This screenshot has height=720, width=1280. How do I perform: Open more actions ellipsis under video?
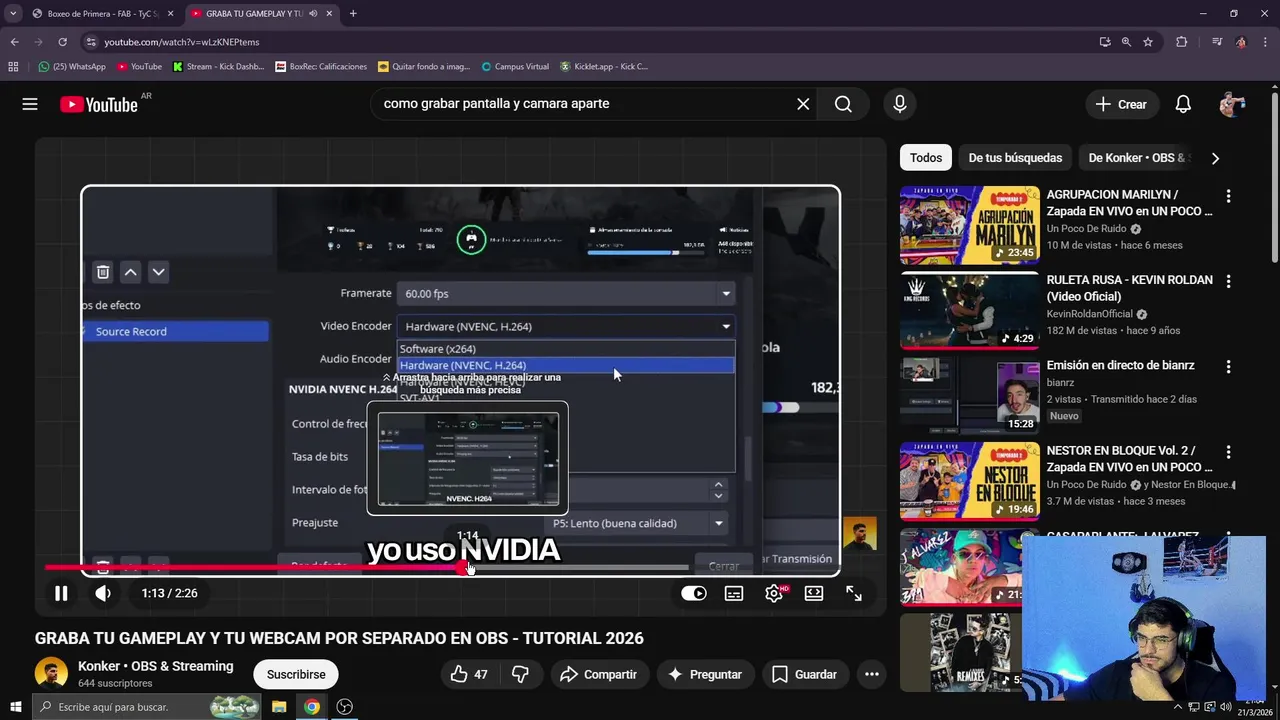tap(872, 674)
